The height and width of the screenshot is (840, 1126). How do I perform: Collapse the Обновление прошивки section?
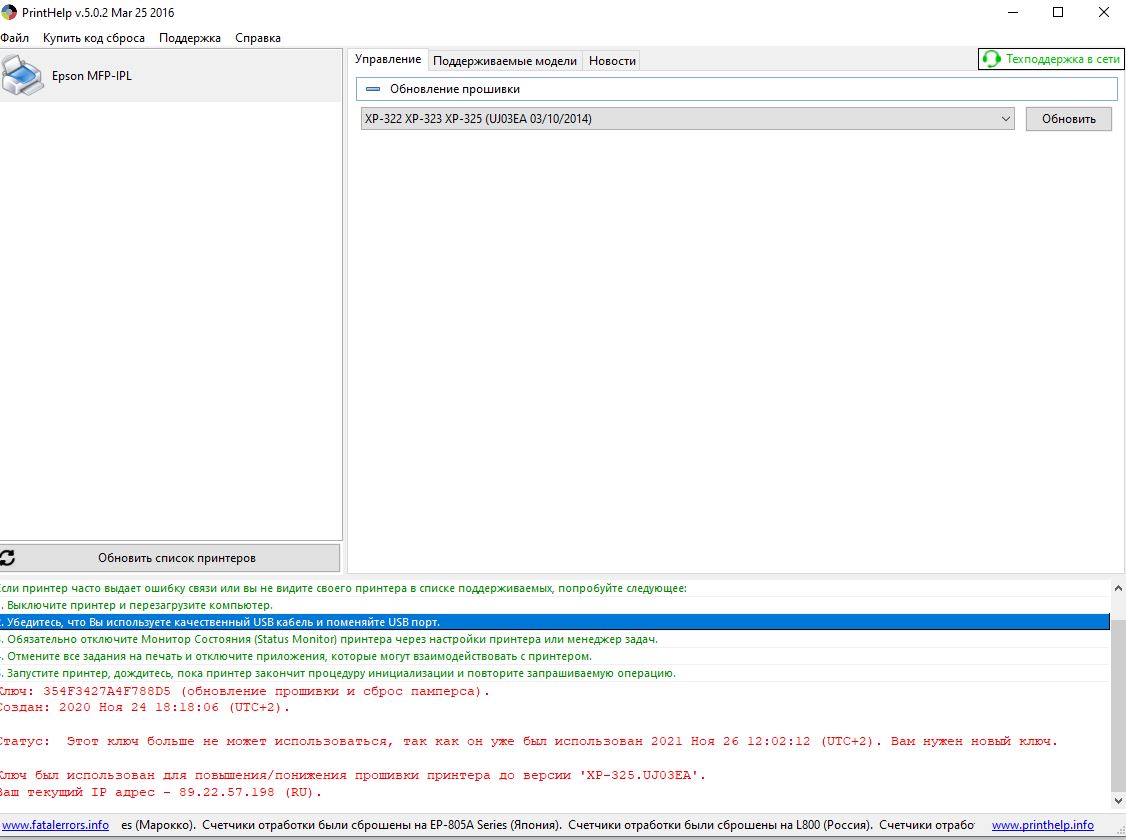point(373,89)
